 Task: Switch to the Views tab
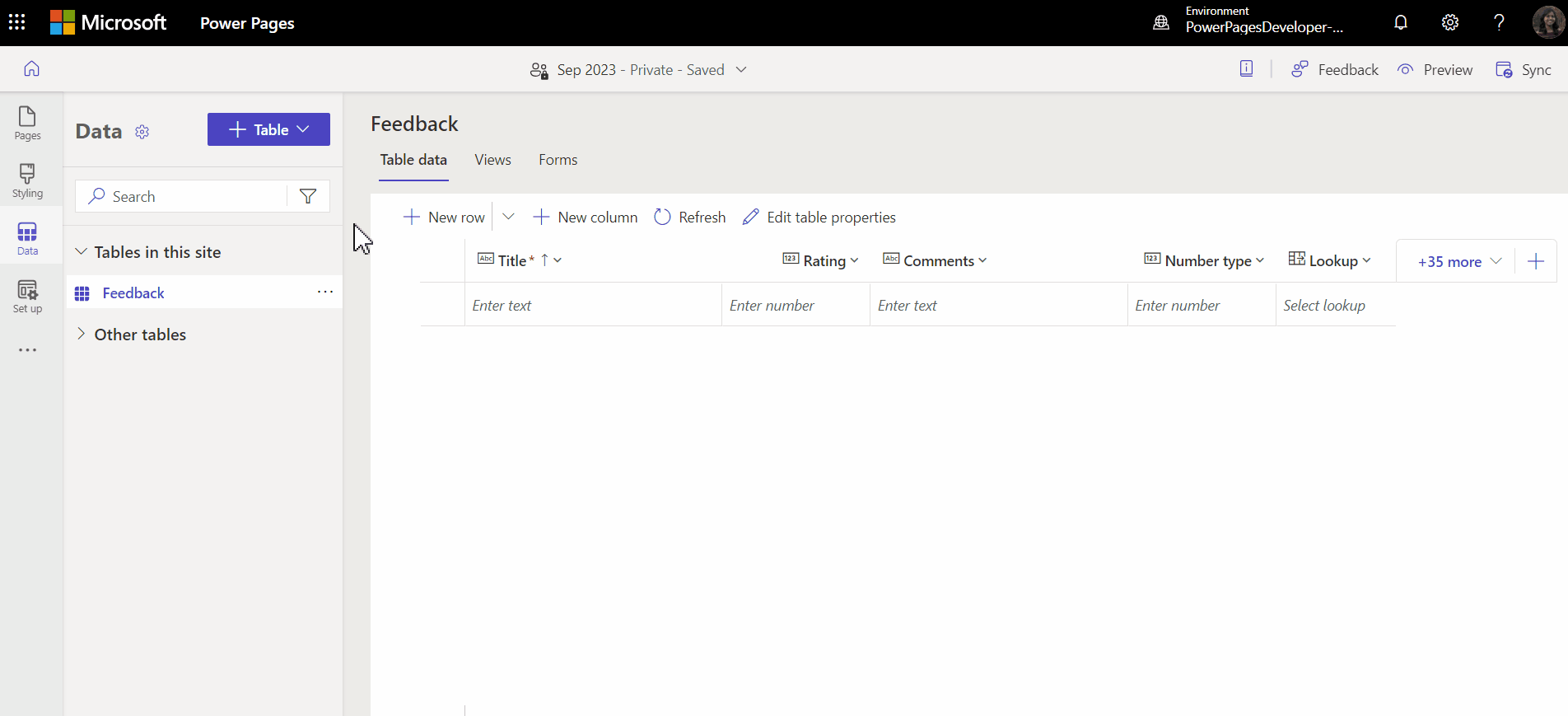point(492,160)
